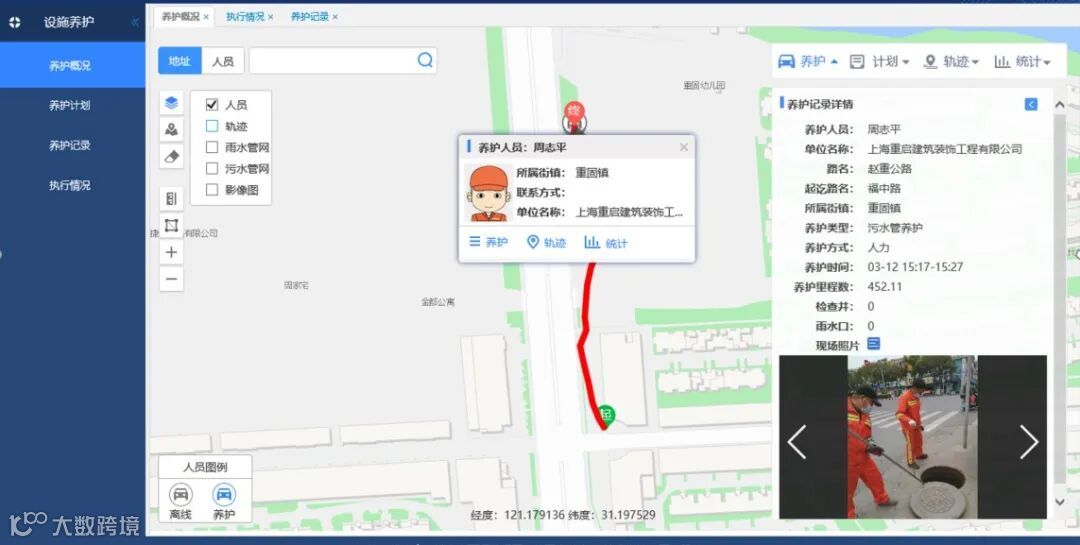Switch to the 执行情况 tab
This screenshot has height=545, width=1080.
[245, 17]
